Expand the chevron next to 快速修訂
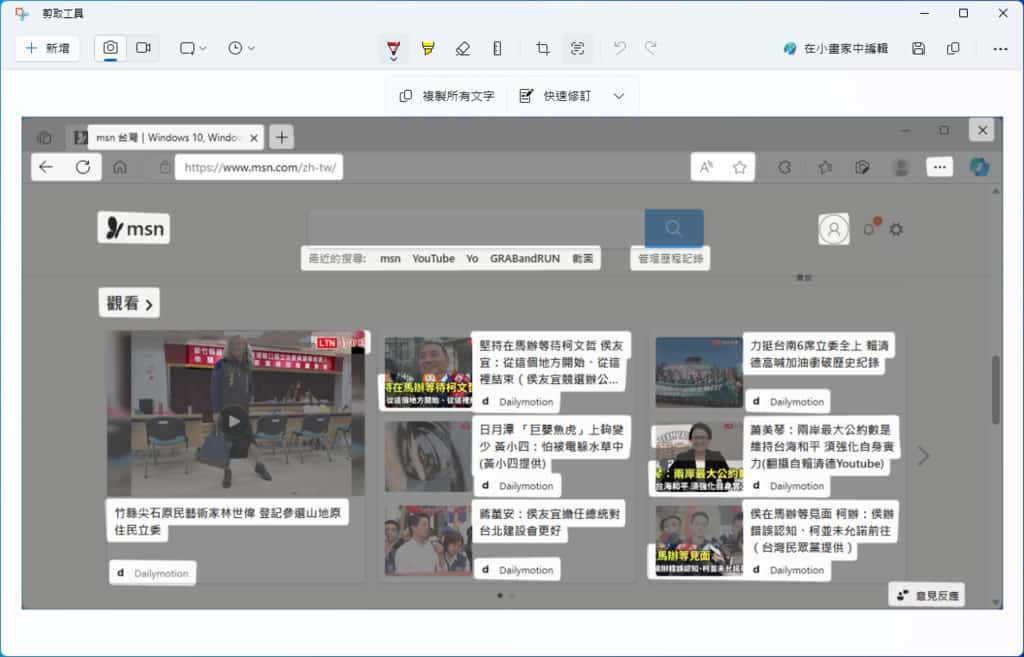This screenshot has height=657, width=1024. pos(619,96)
